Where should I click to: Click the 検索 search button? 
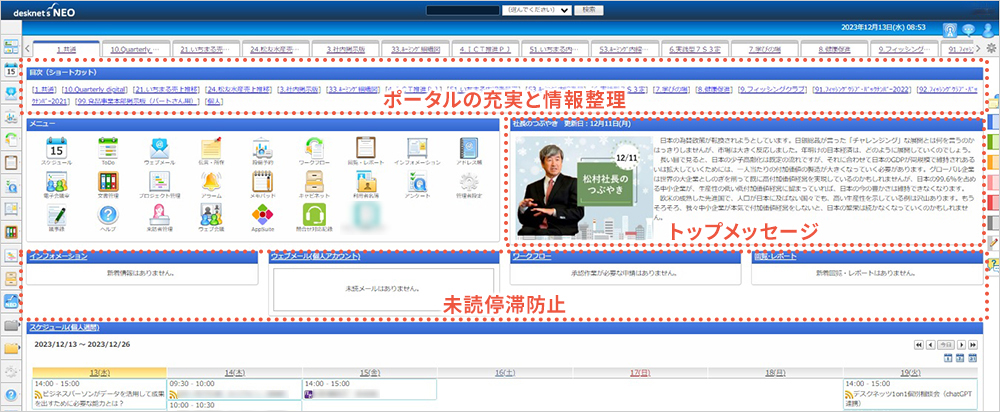(x=589, y=10)
